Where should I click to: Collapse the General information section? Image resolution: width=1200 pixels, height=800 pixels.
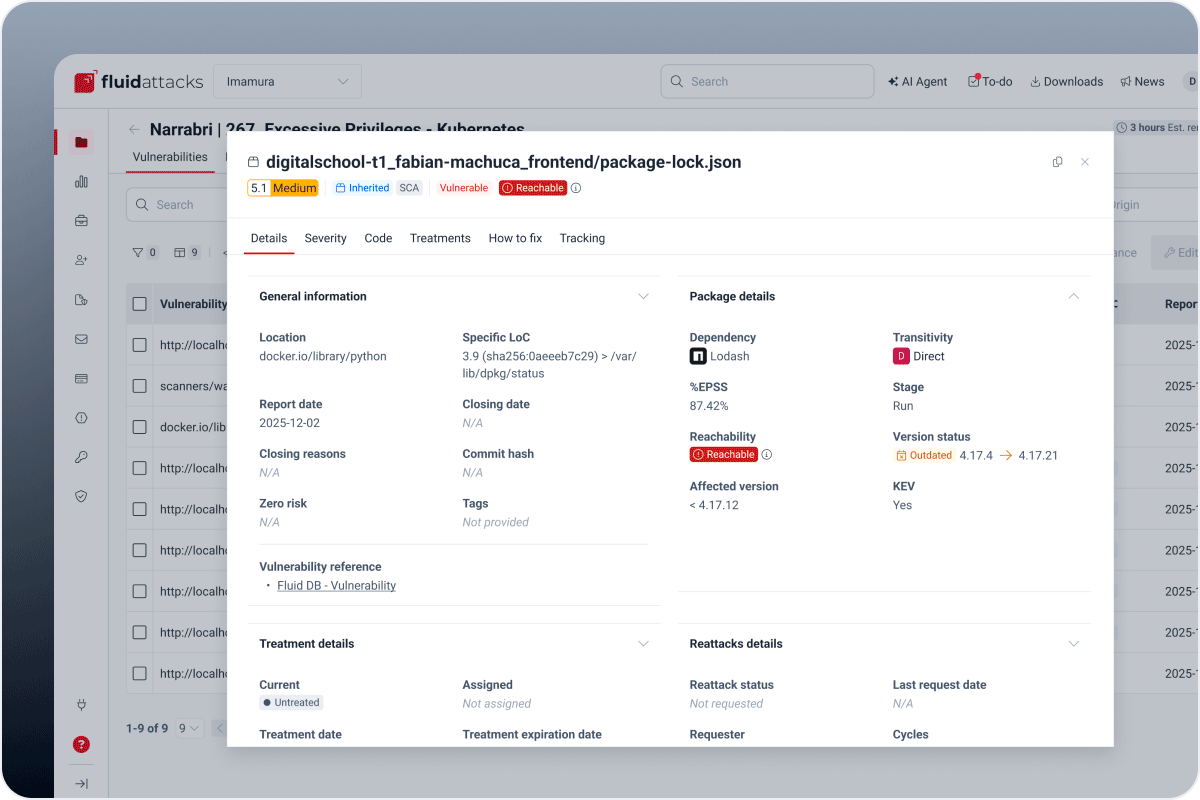click(x=643, y=296)
